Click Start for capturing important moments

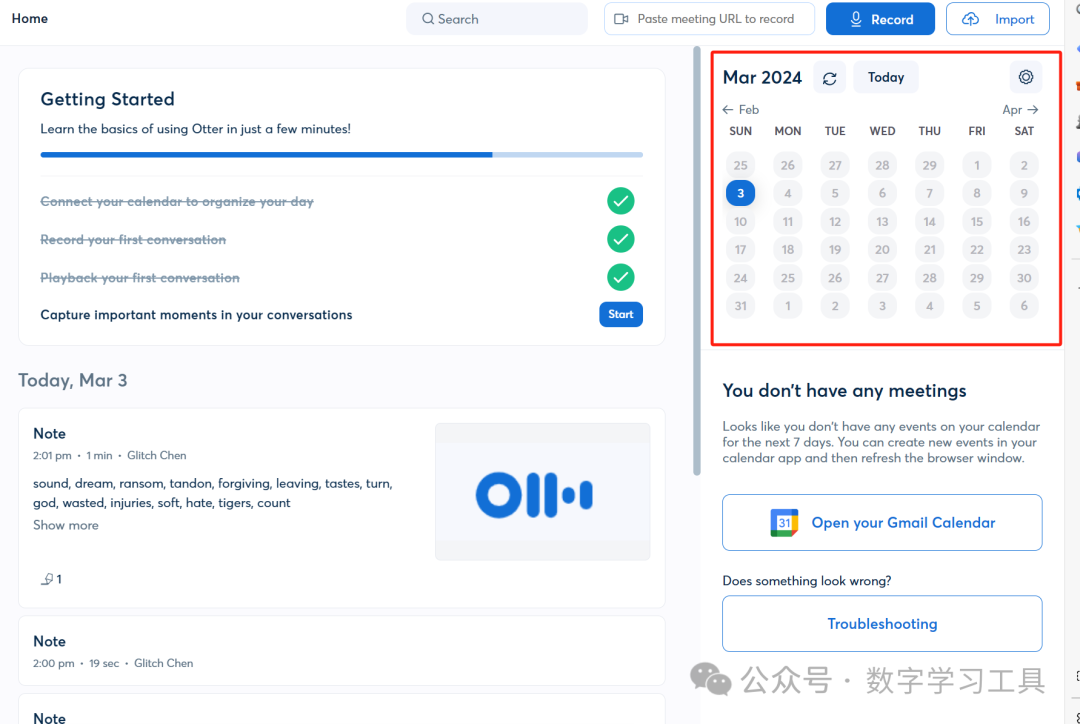coord(621,314)
